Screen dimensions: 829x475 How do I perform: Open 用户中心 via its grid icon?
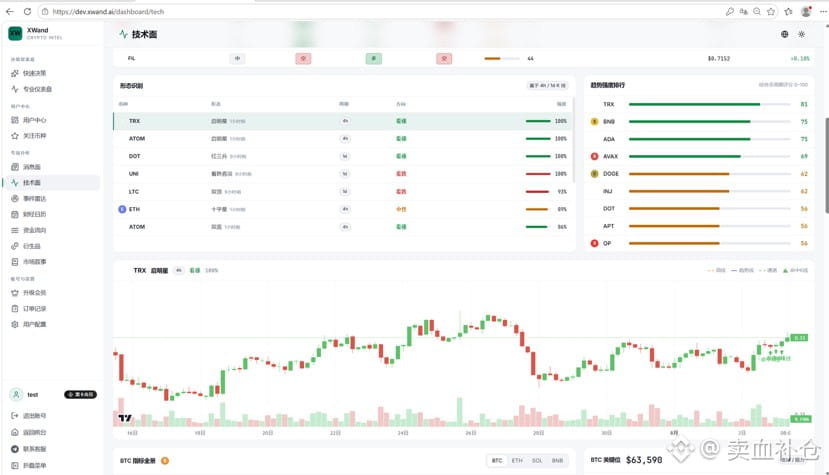click(15, 120)
